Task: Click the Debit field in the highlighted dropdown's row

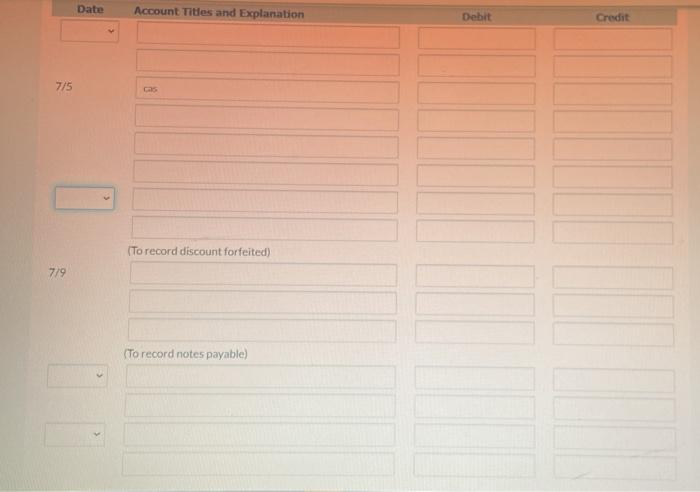Action: 475,204
